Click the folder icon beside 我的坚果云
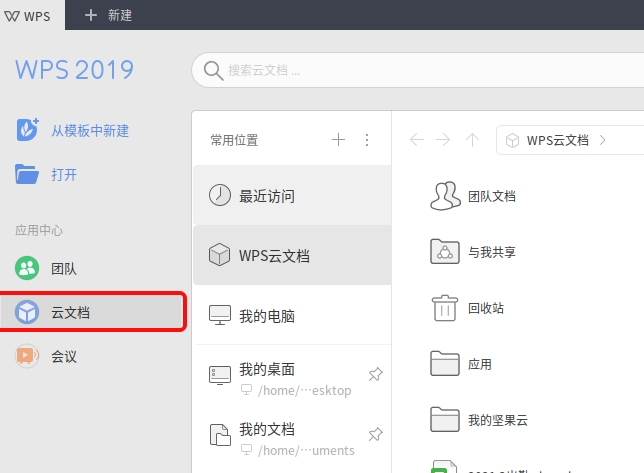This screenshot has width=644, height=473. (444, 419)
